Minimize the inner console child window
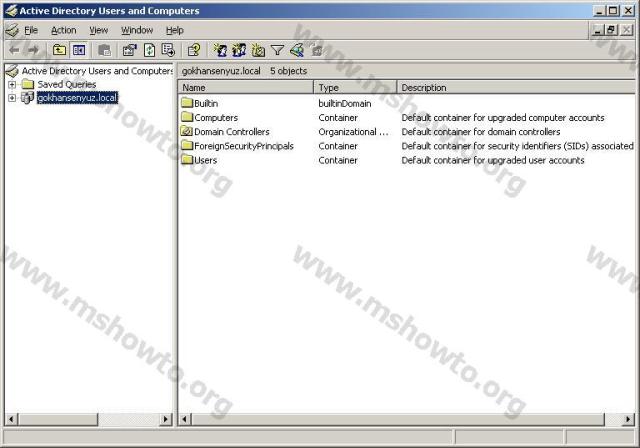This screenshot has height=448, width=640. [x=598, y=30]
